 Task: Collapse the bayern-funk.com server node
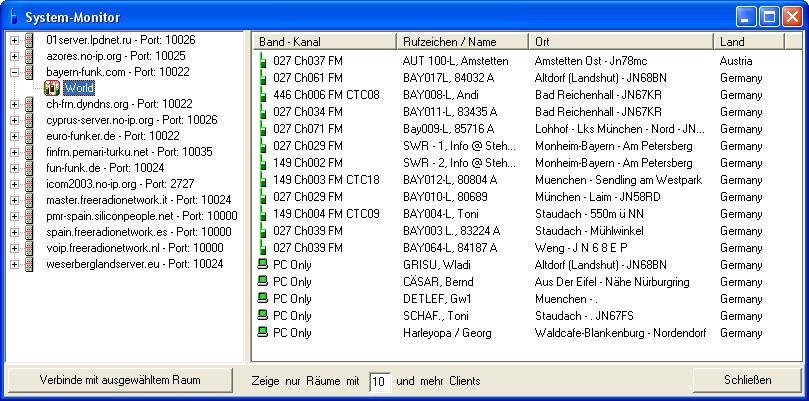click(x=14, y=72)
